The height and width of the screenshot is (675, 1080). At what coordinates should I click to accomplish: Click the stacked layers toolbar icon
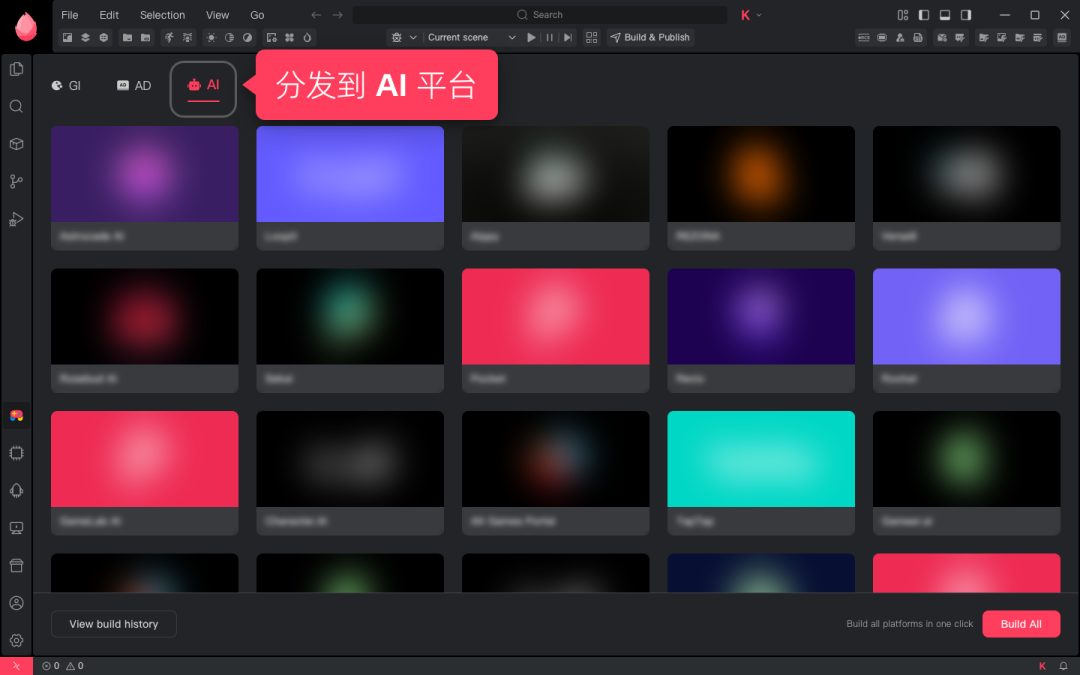pos(85,37)
